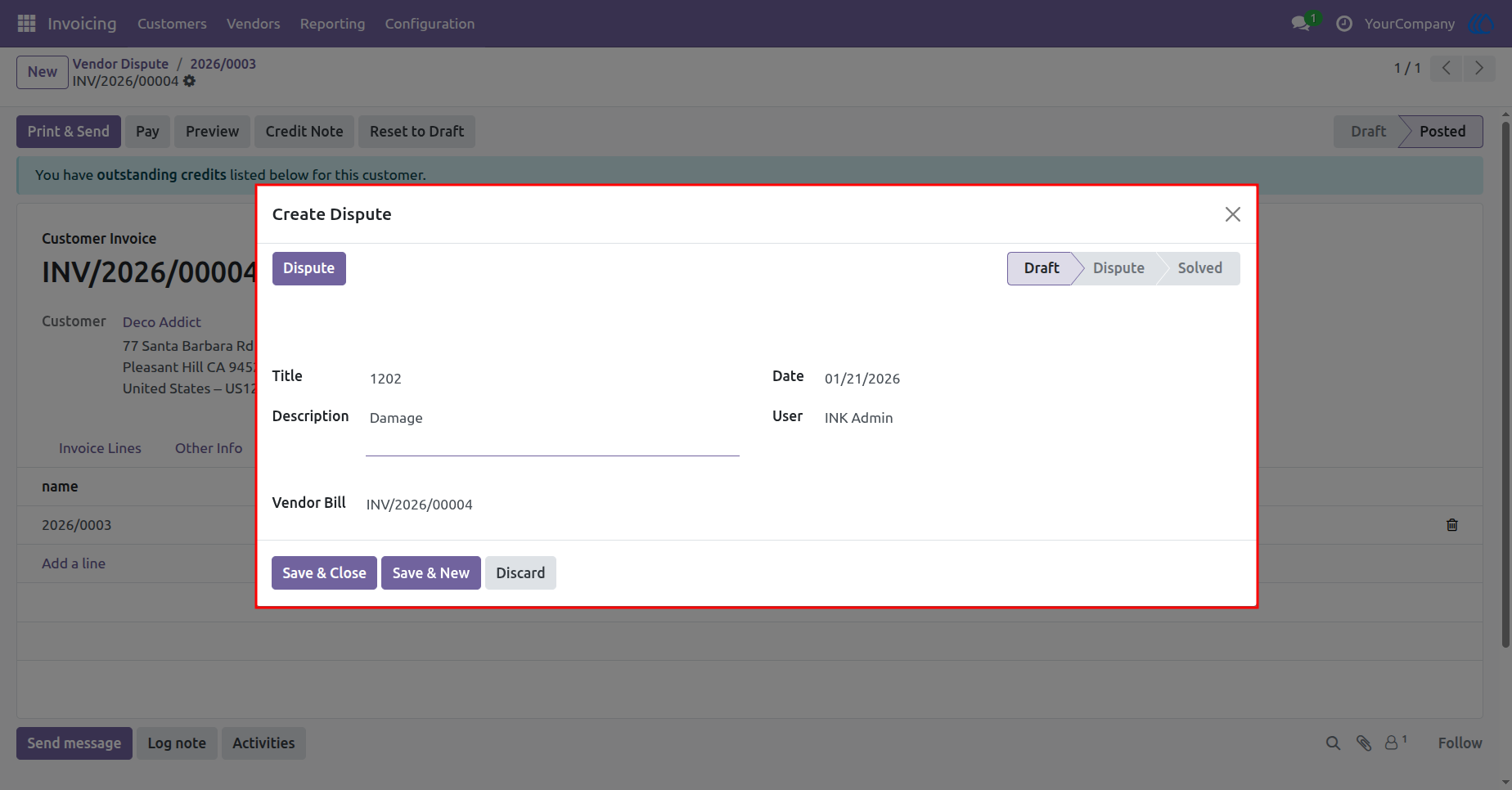Click the Credit Note button
Image resolution: width=1512 pixels, height=790 pixels.
304,132
